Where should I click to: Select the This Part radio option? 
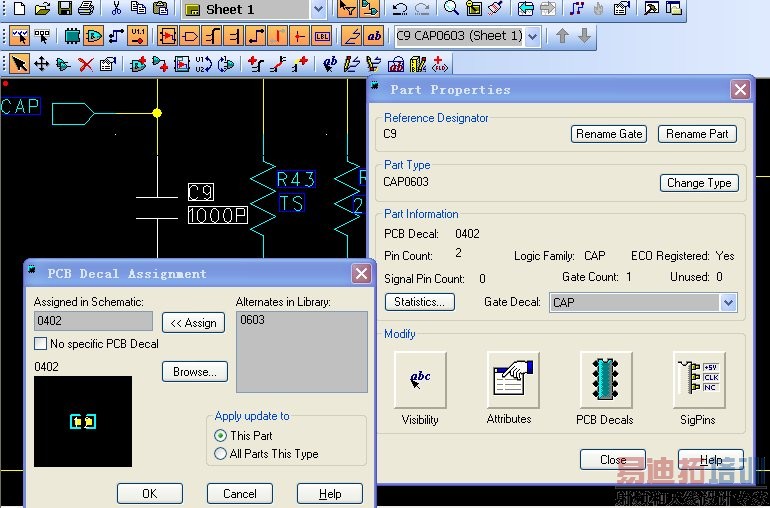tap(220, 436)
